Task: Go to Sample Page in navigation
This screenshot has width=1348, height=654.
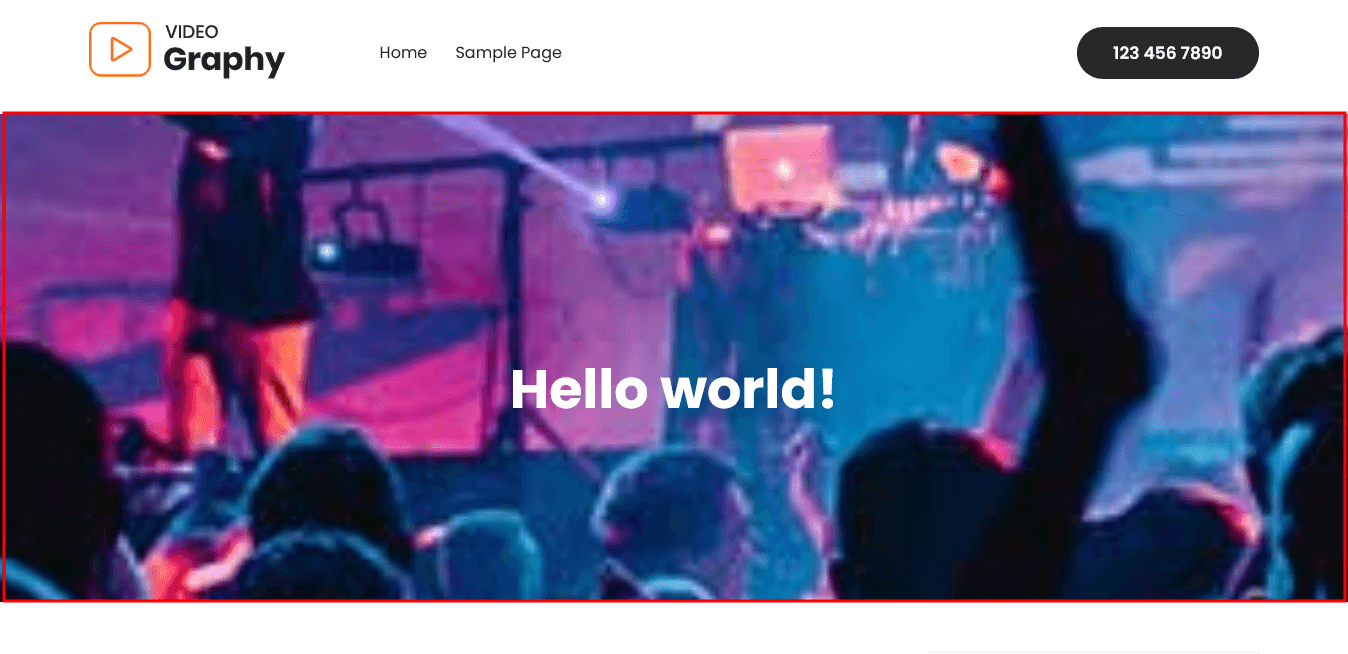Action: click(x=508, y=53)
